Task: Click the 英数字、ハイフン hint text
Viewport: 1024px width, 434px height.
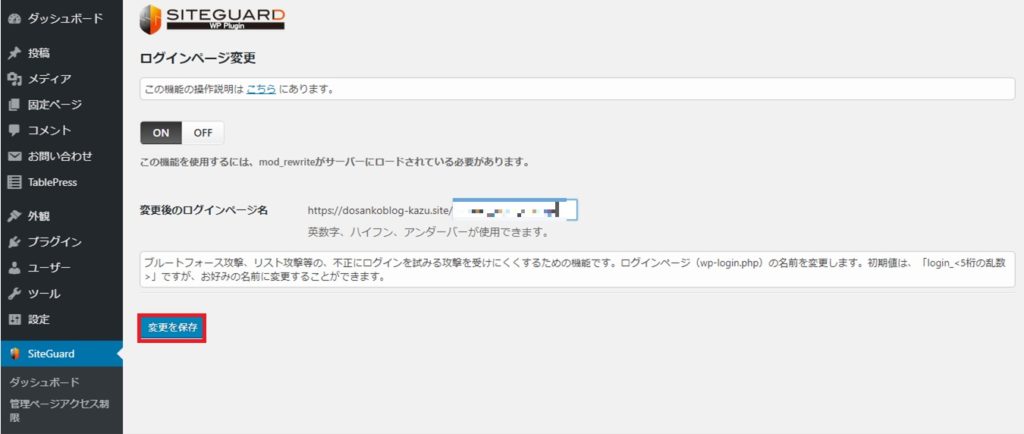Action: pos(428,232)
